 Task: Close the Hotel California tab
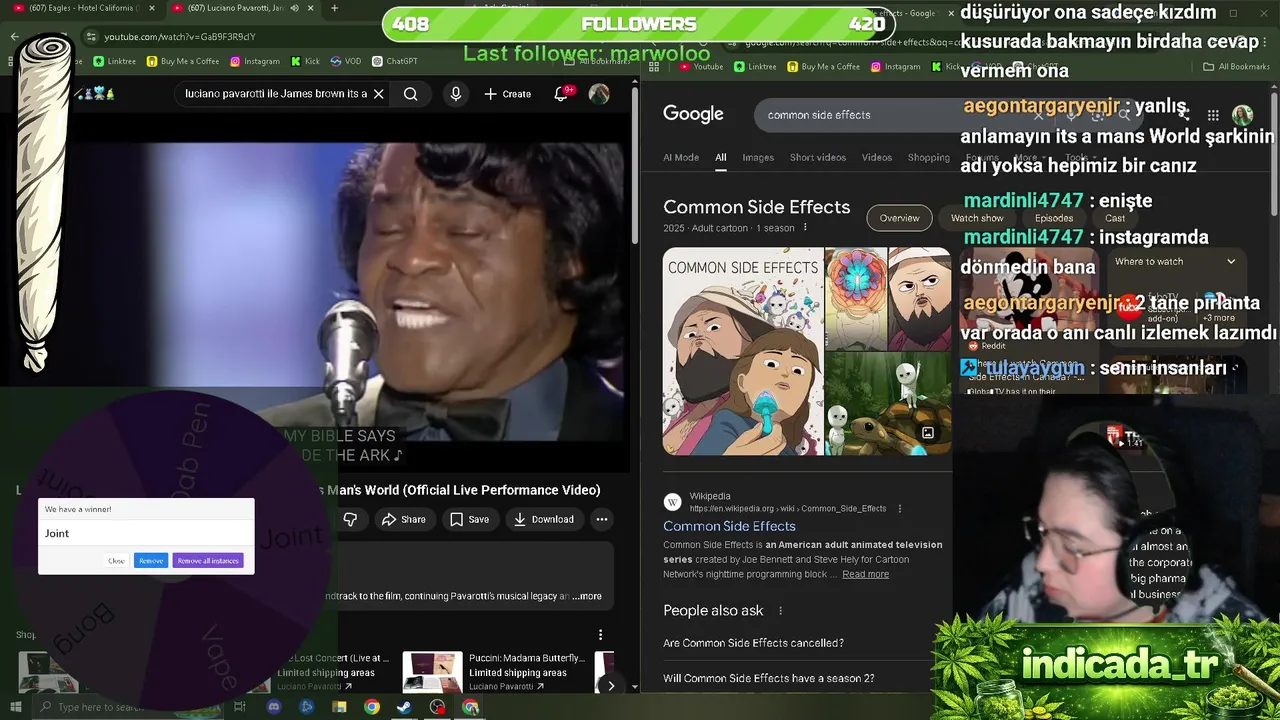tap(153, 8)
